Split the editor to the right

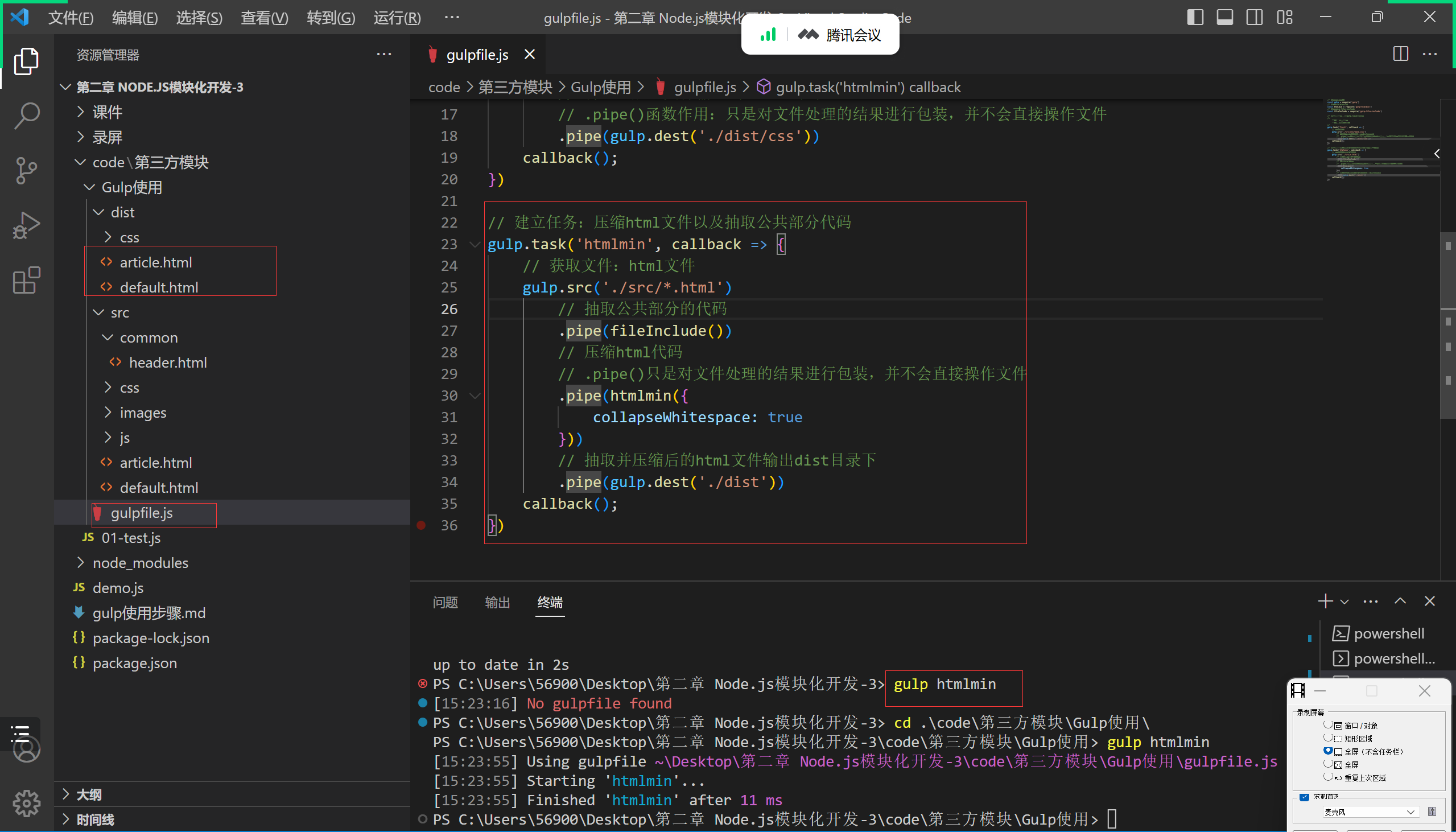(x=1400, y=54)
